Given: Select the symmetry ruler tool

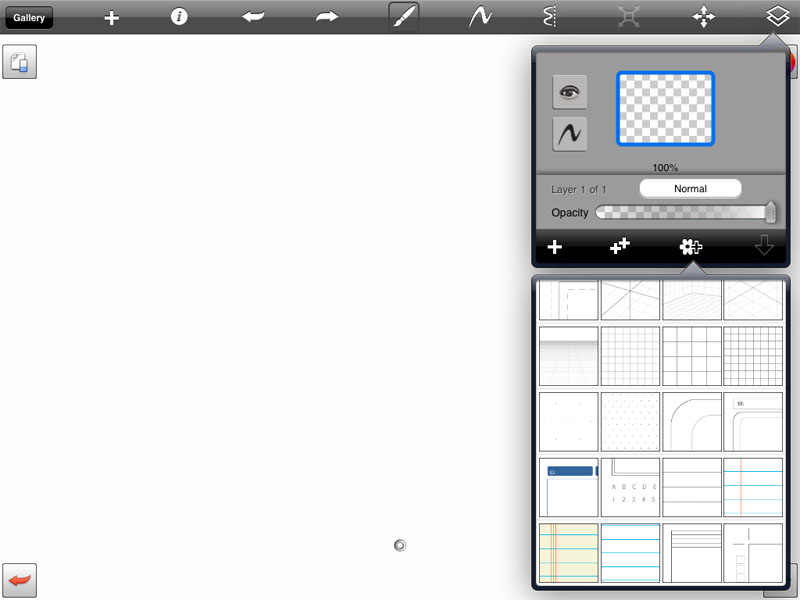Looking at the screenshot, I should click(x=548, y=17).
